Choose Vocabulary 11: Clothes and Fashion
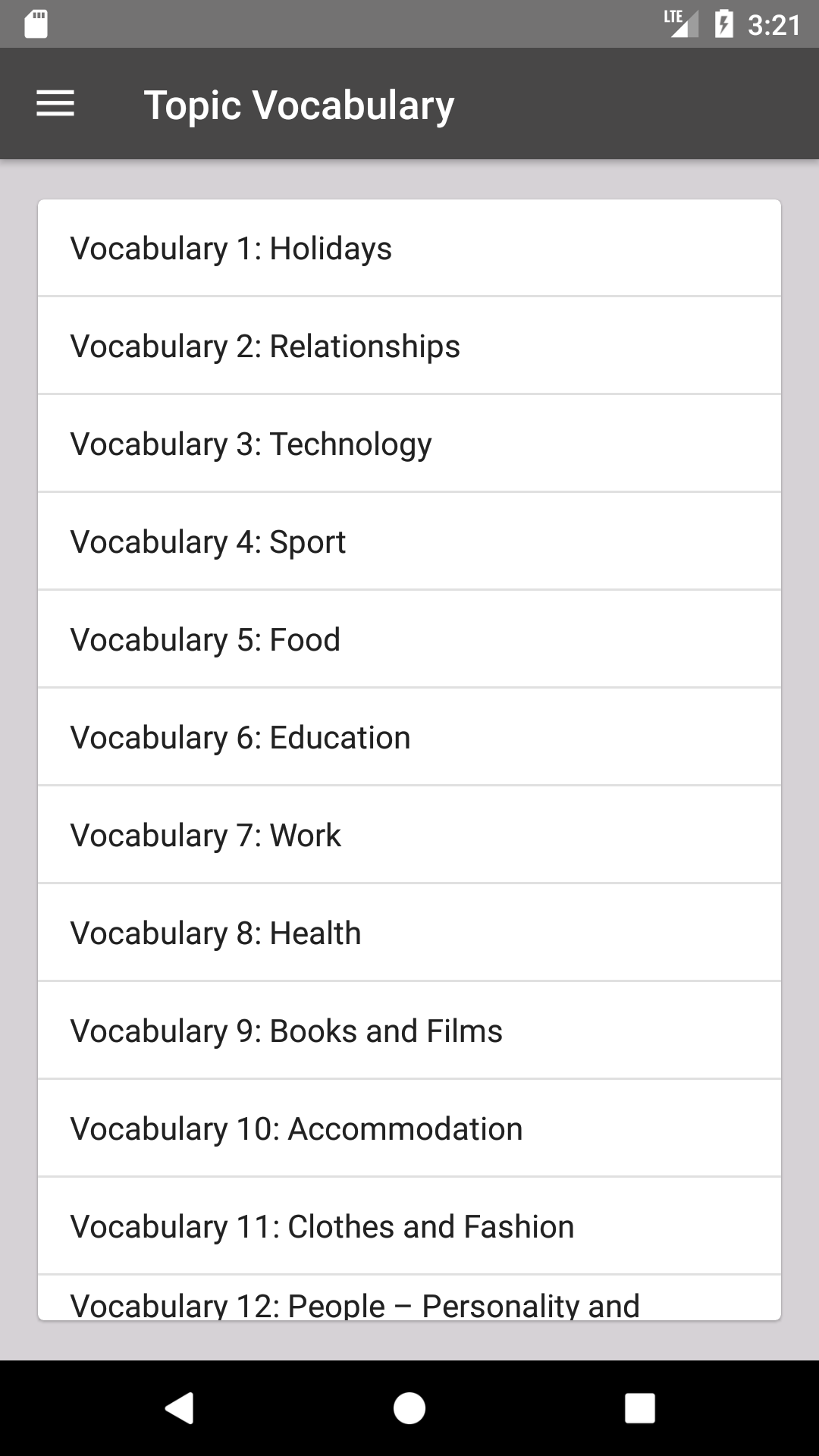This screenshot has width=819, height=1456. 409,1227
